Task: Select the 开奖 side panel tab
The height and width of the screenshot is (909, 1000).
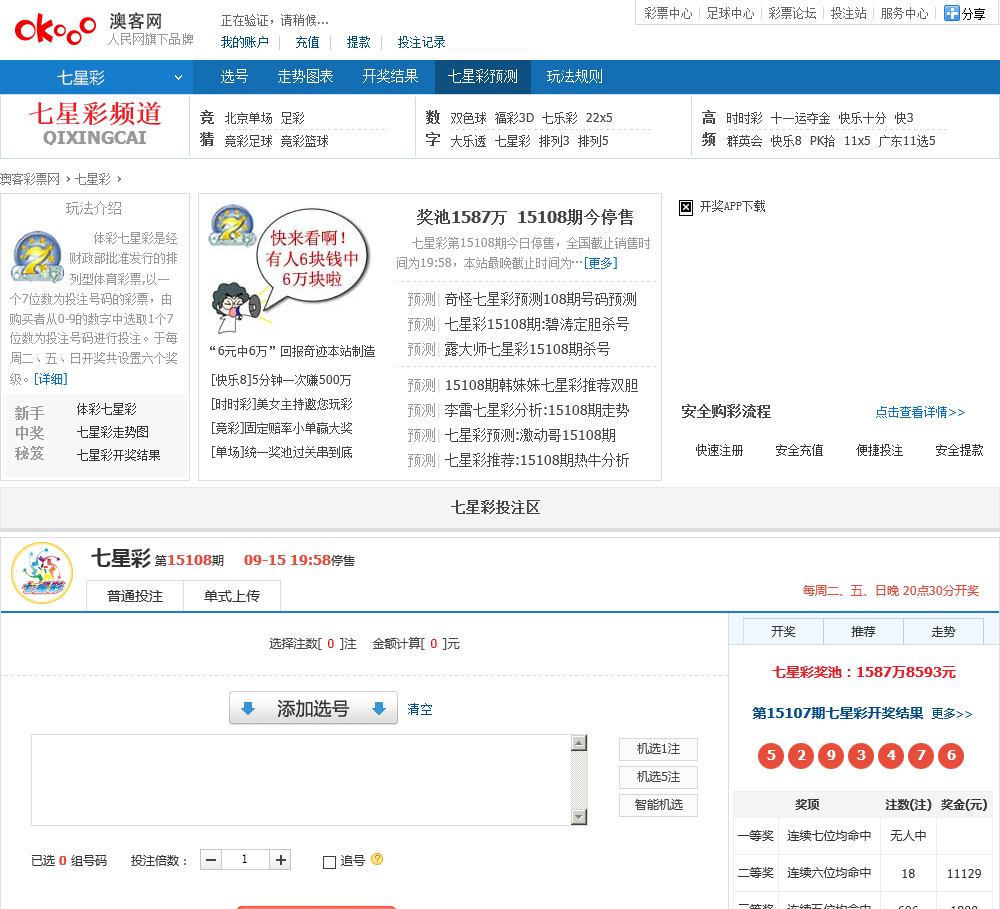Action: 784,632
